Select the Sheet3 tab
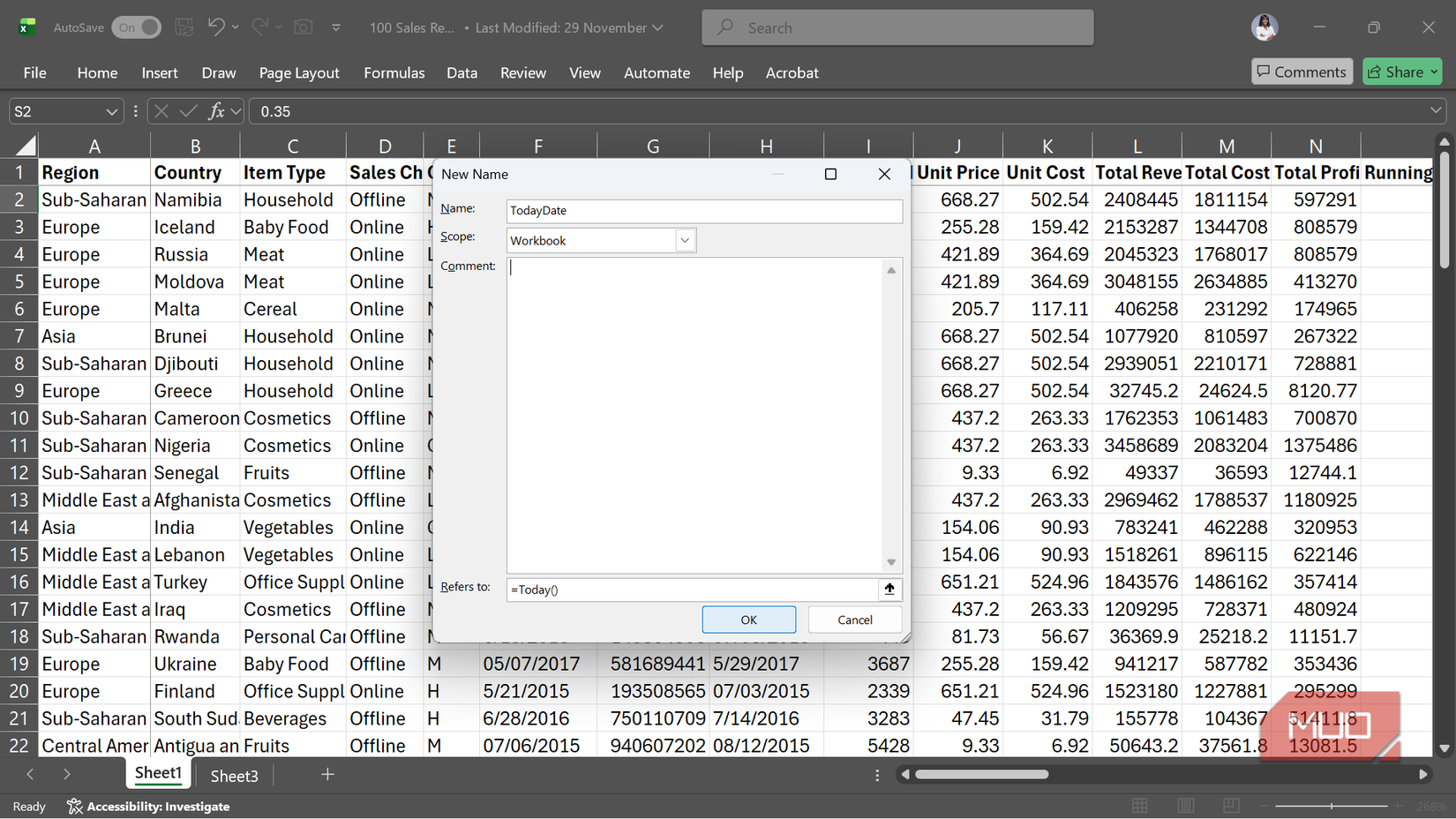 233,776
